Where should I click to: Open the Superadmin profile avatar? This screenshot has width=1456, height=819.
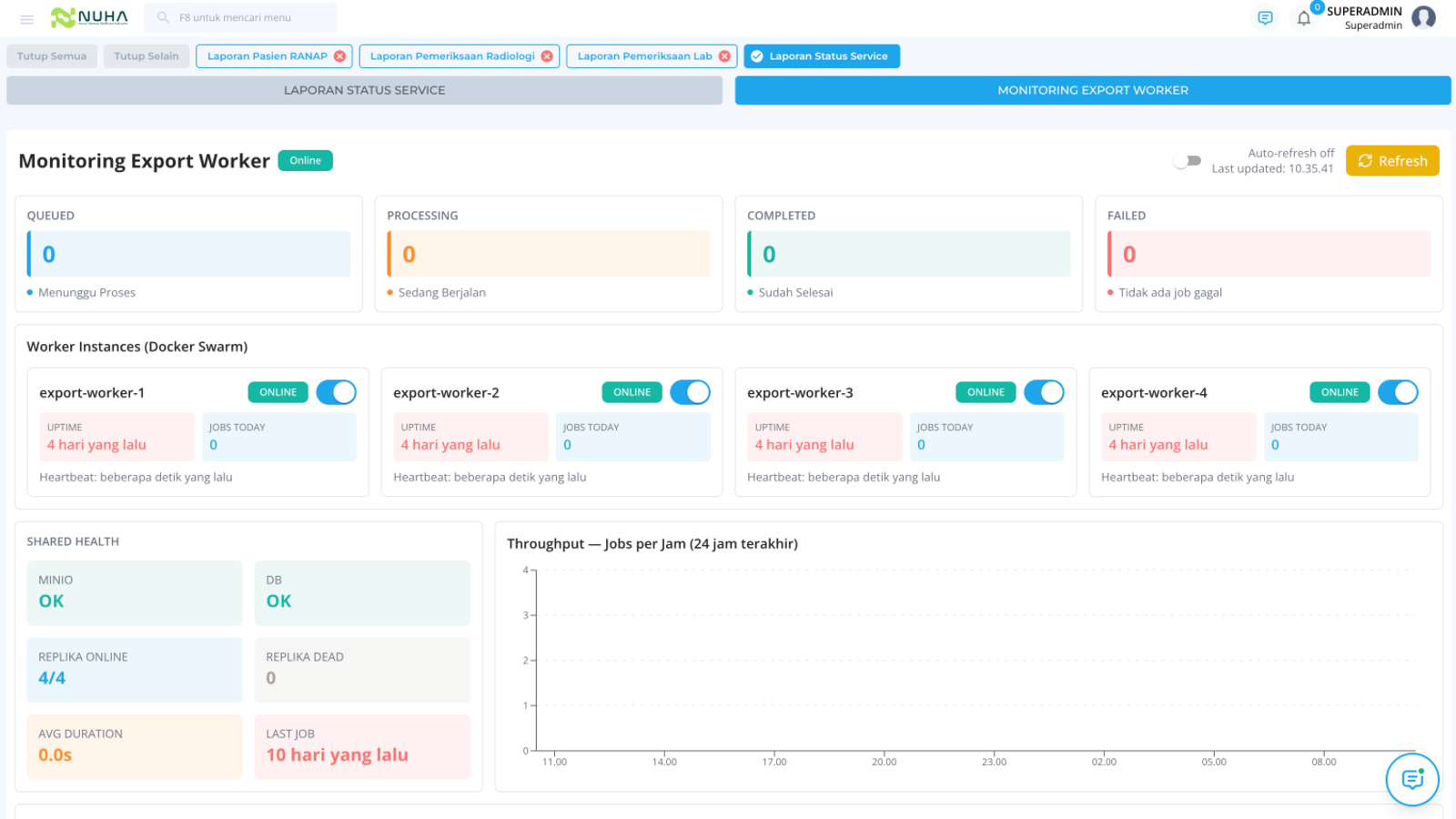[x=1424, y=17]
